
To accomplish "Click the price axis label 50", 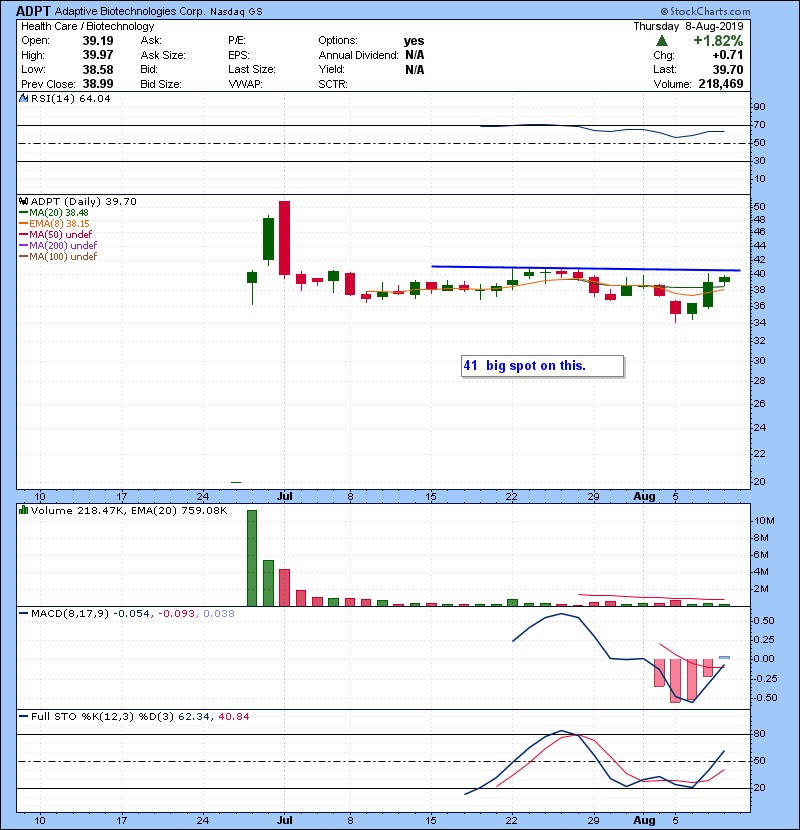I will pos(759,207).
